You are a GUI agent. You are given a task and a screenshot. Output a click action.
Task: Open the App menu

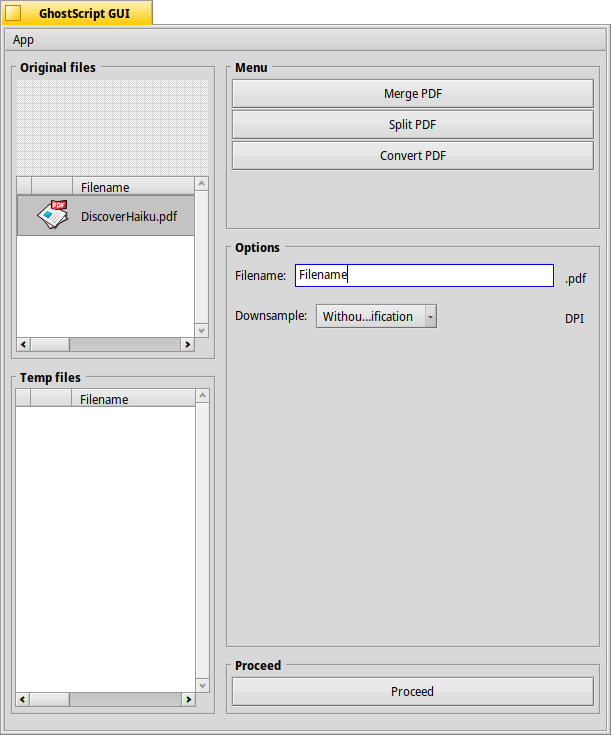(23, 40)
